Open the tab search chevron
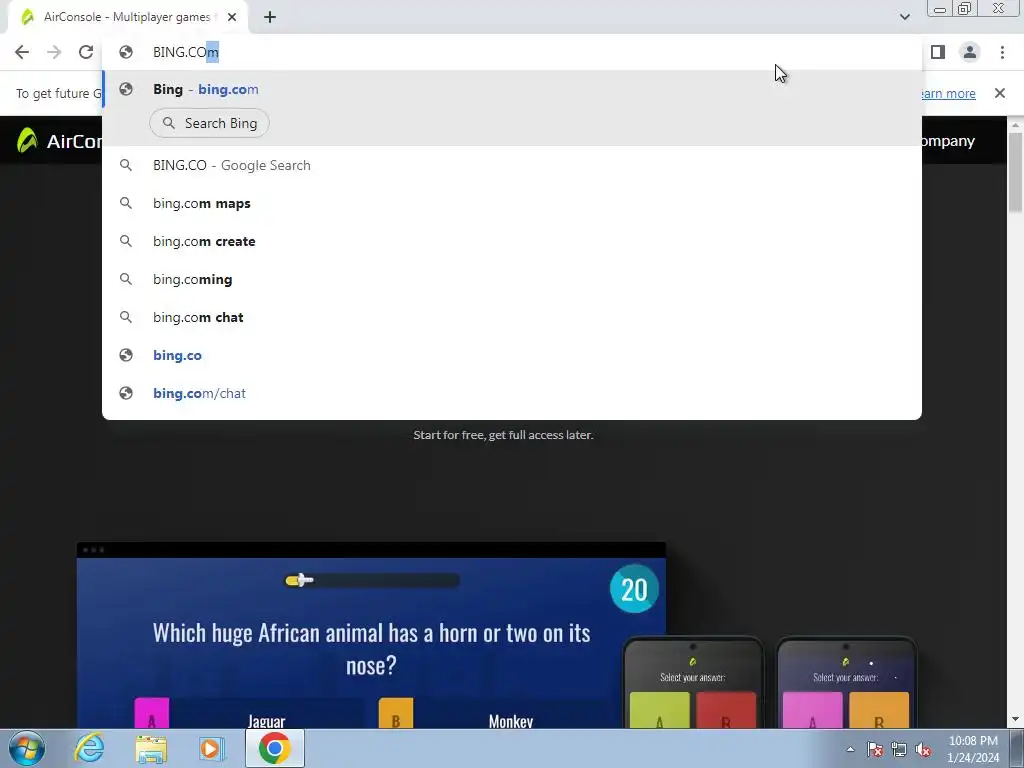This screenshot has width=1024, height=768. point(904,17)
